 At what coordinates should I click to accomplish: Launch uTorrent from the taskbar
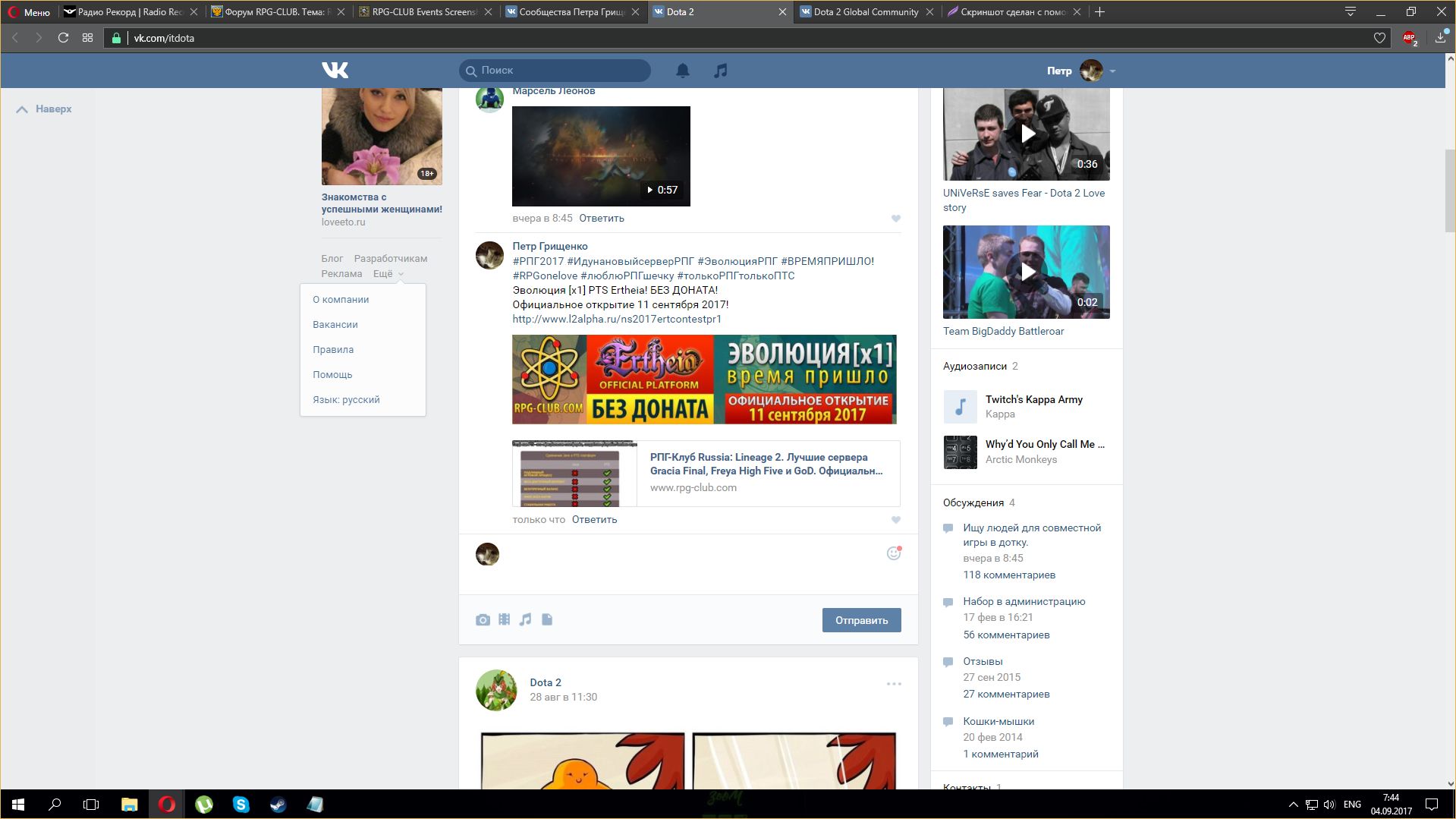coord(203,805)
